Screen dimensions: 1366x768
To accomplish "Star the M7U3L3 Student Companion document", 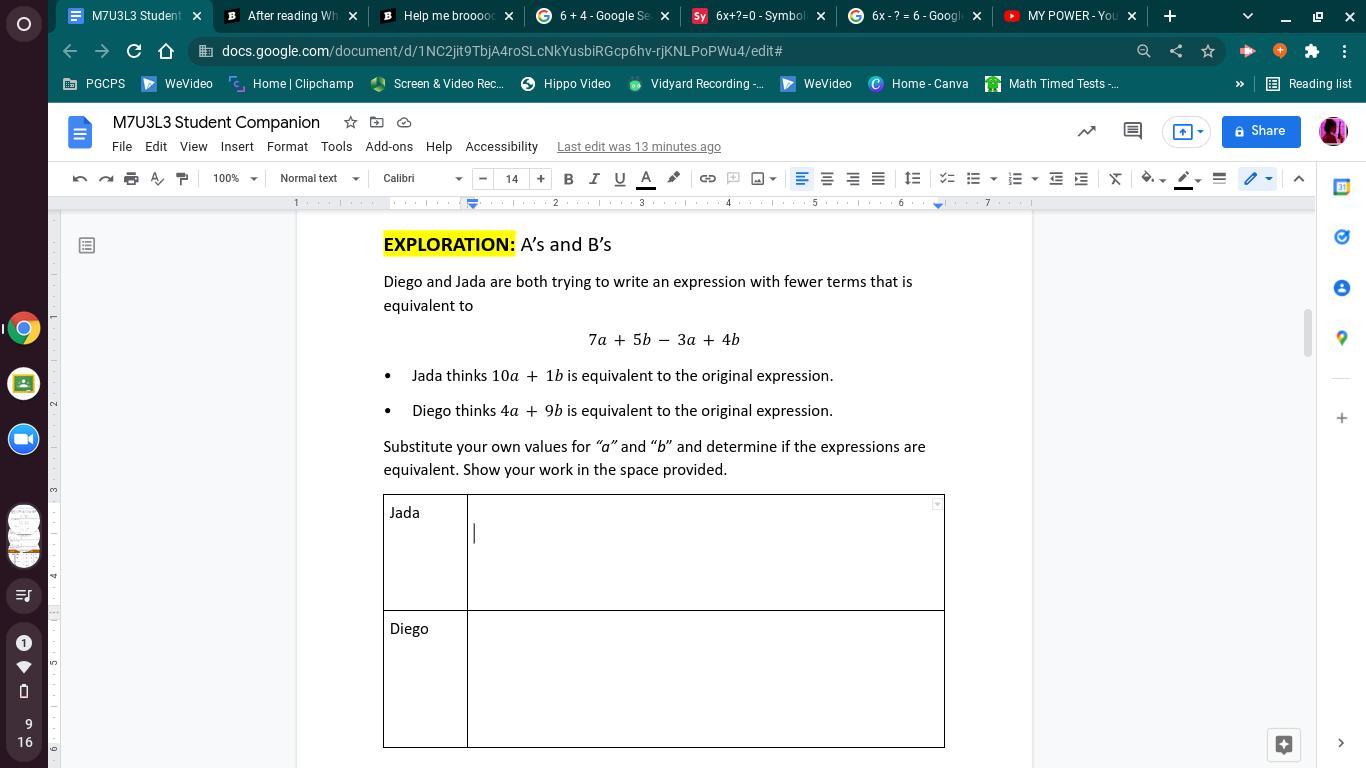I will tap(350, 122).
